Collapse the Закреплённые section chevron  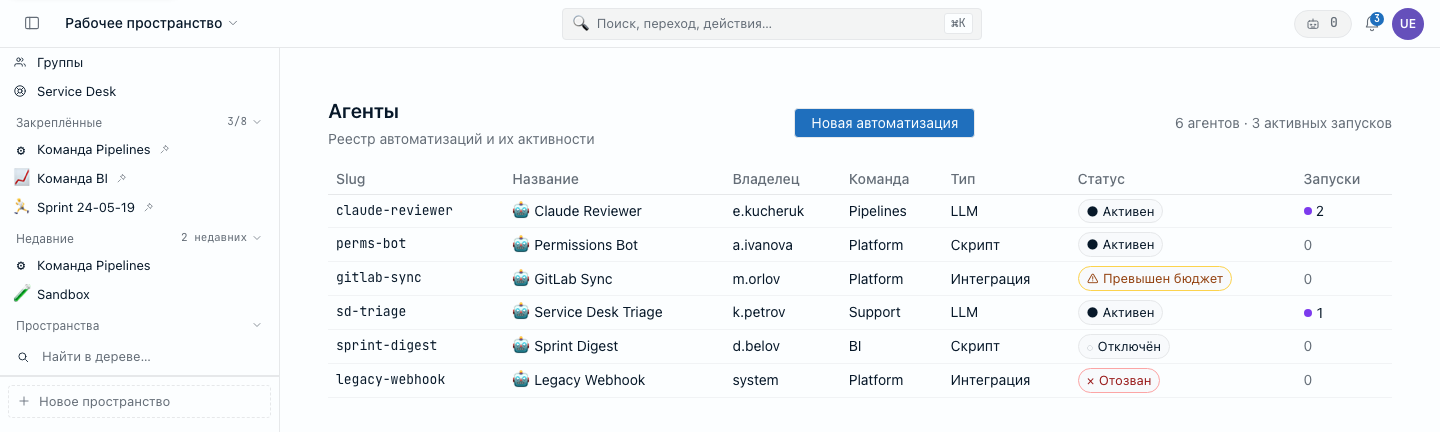[x=257, y=122]
